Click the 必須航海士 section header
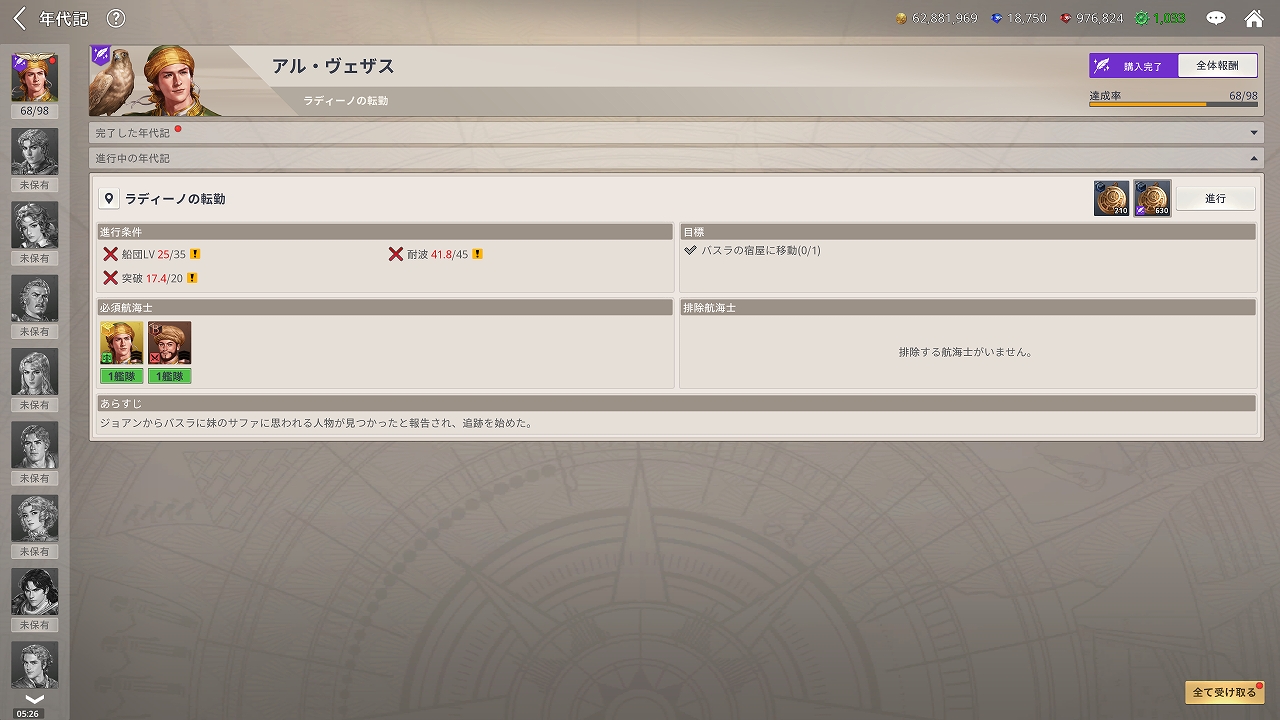 click(x=385, y=308)
